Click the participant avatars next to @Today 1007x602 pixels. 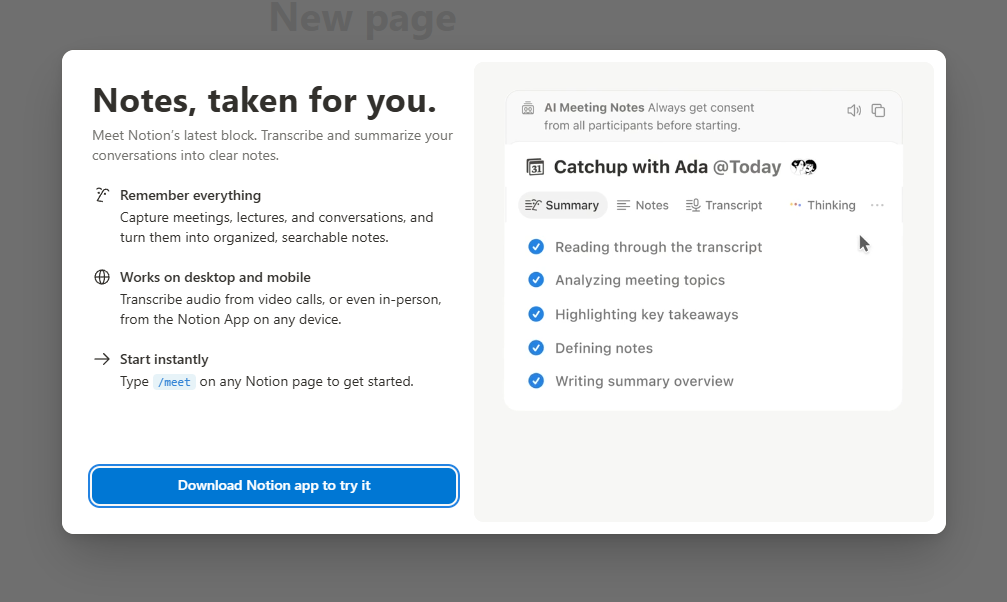point(803,167)
